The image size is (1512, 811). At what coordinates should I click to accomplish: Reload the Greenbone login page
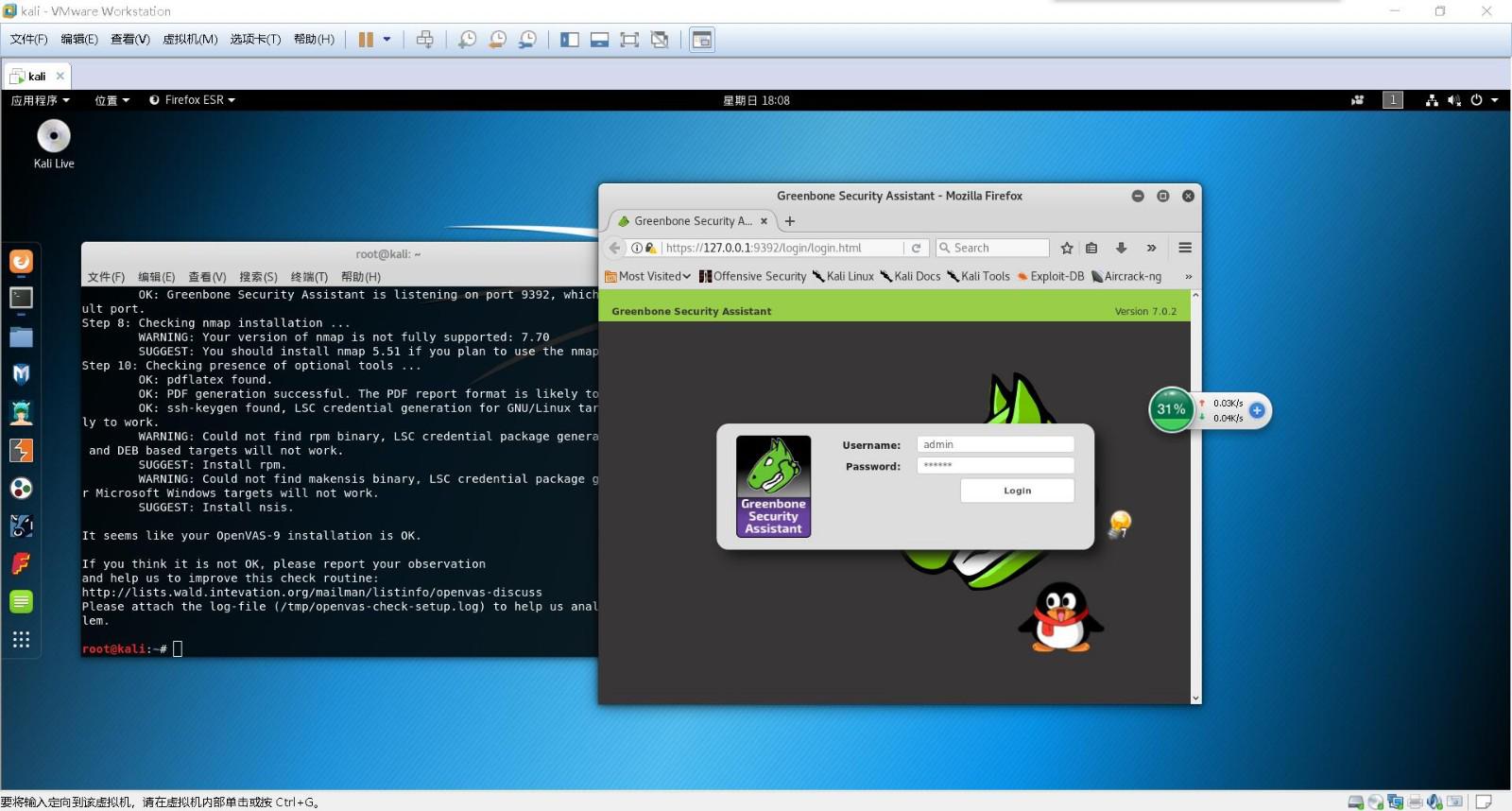(916, 248)
